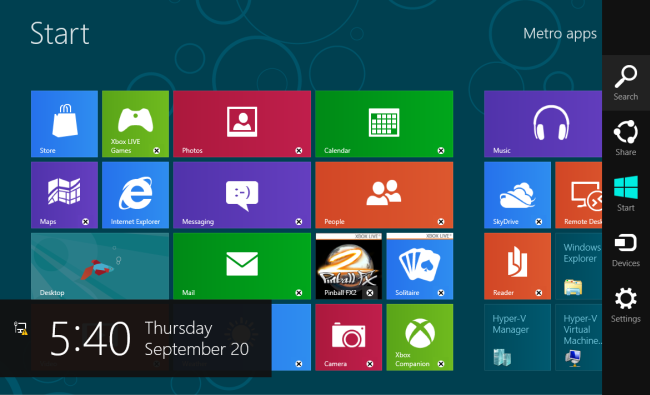Launch the Solitaire tile

coord(420,266)
